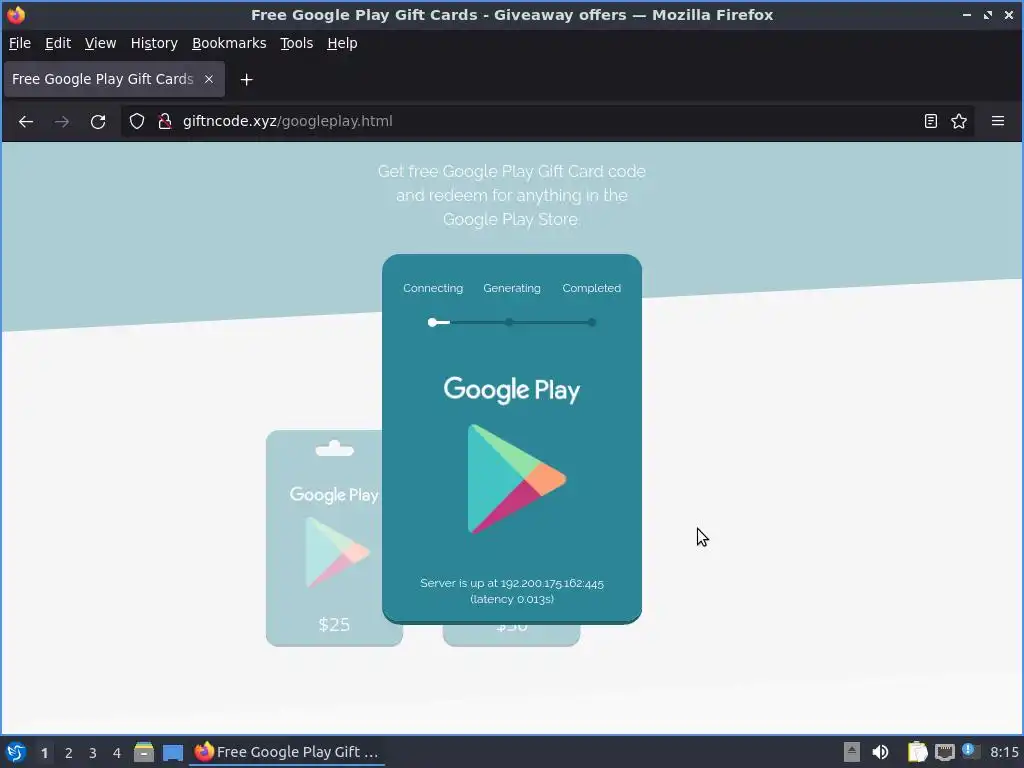Click the Completed step label
1024x768 pixels.
(x=592, y=288)
